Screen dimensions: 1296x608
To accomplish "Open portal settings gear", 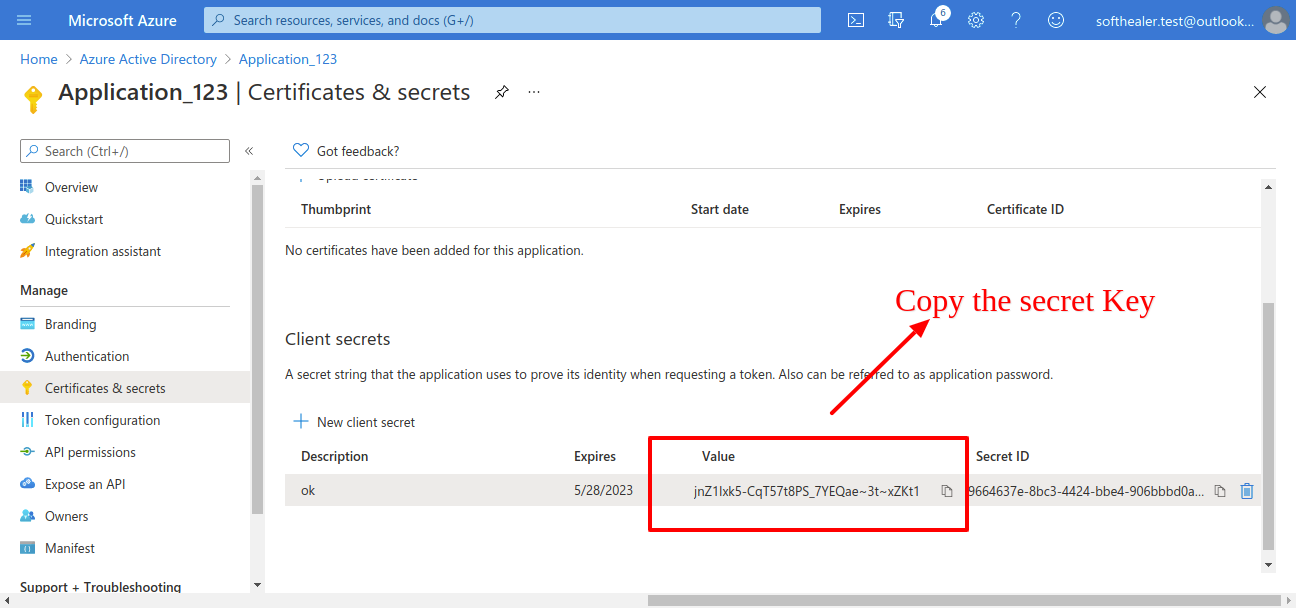I will click(976, 20).
